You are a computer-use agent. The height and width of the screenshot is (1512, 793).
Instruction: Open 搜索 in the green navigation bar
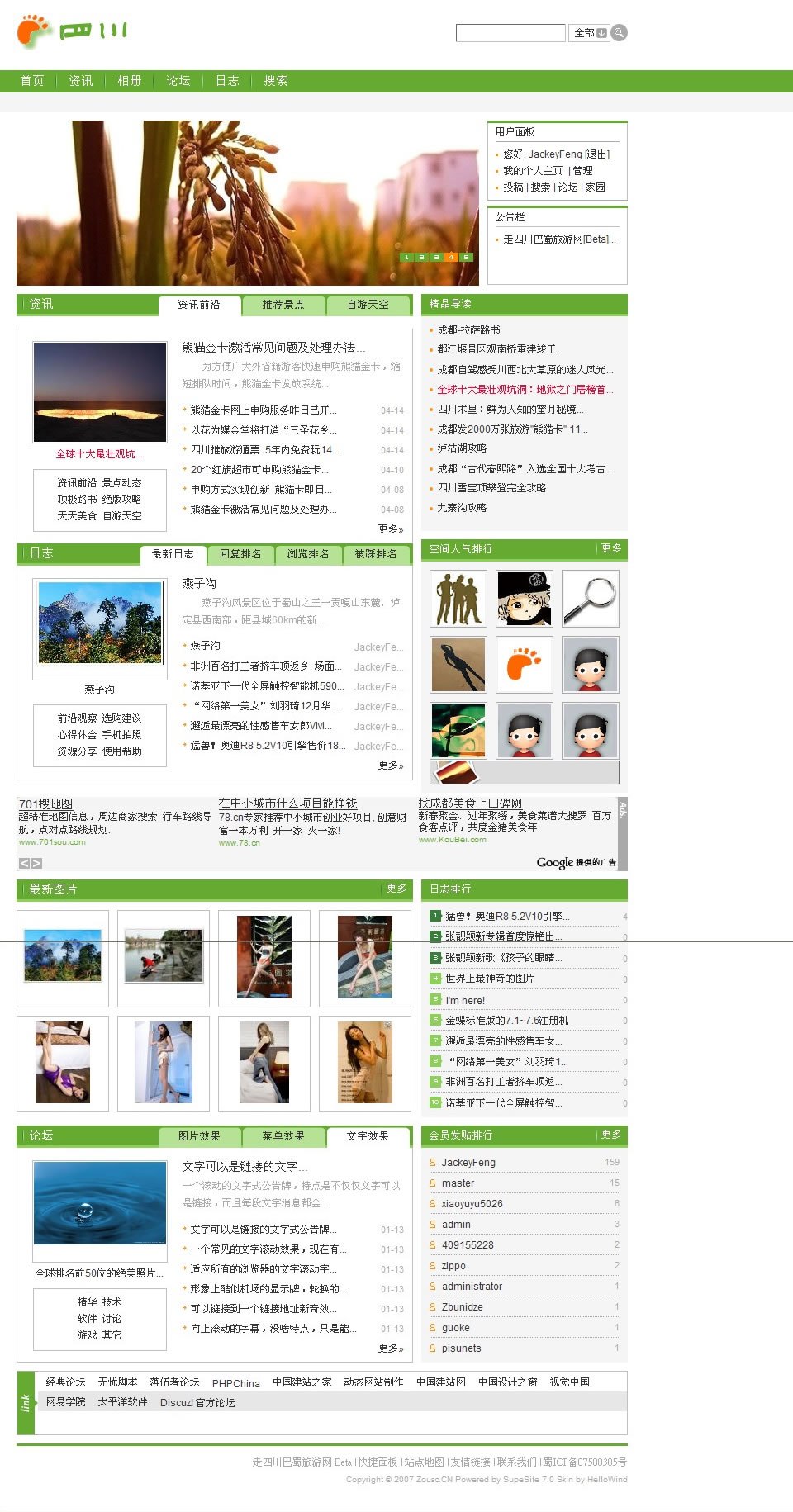click(276, 81)
